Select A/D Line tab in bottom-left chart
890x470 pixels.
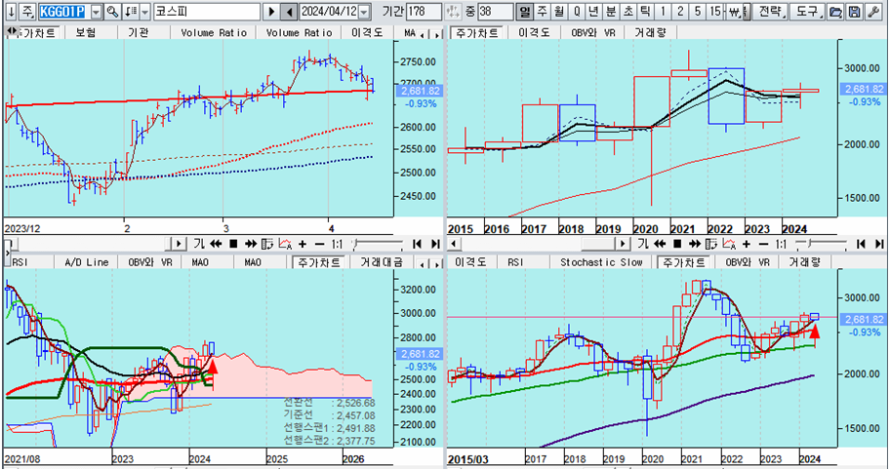click(86, 262)
